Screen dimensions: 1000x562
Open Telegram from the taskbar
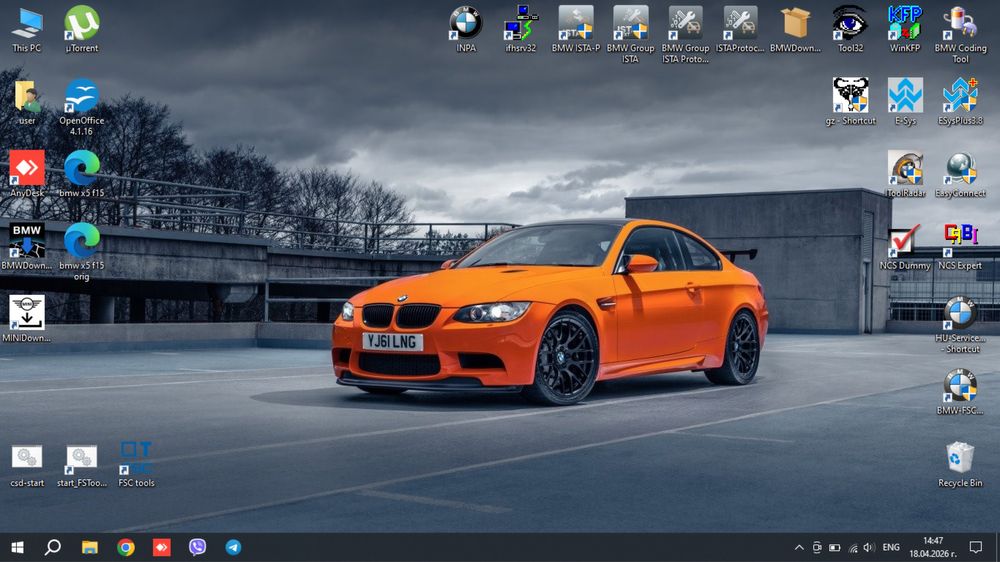[x=233, y=547]
